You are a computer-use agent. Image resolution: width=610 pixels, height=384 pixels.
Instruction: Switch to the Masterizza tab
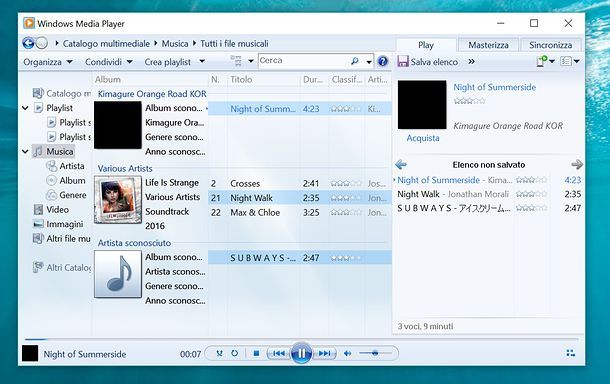point(488,45)
